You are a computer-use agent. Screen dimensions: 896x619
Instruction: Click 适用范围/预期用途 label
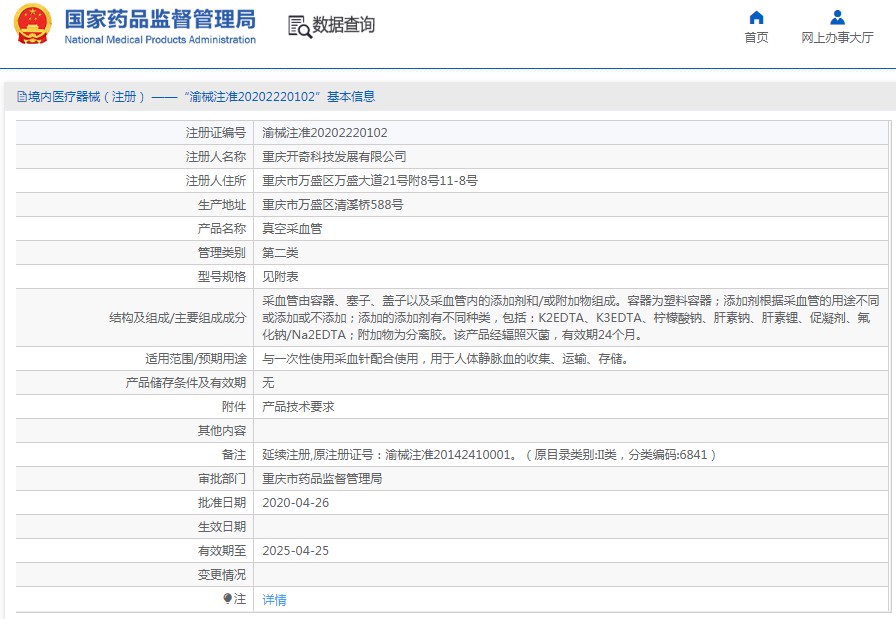click(195, 359)
